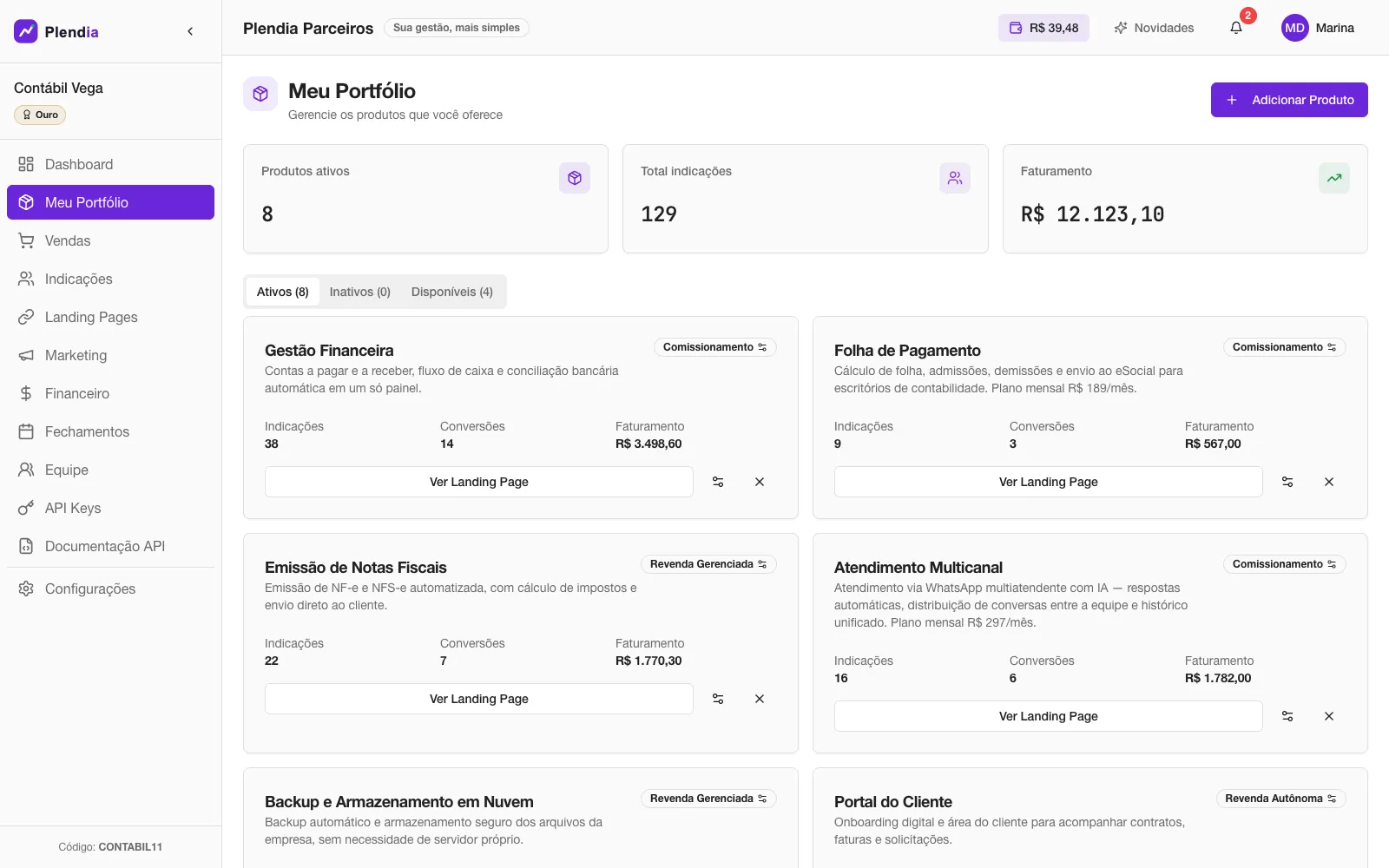Screen dimensions: 1389x868
Task: Open Emissão de Notas Fiscais sliders icon
Action: [x=718, y=699]
